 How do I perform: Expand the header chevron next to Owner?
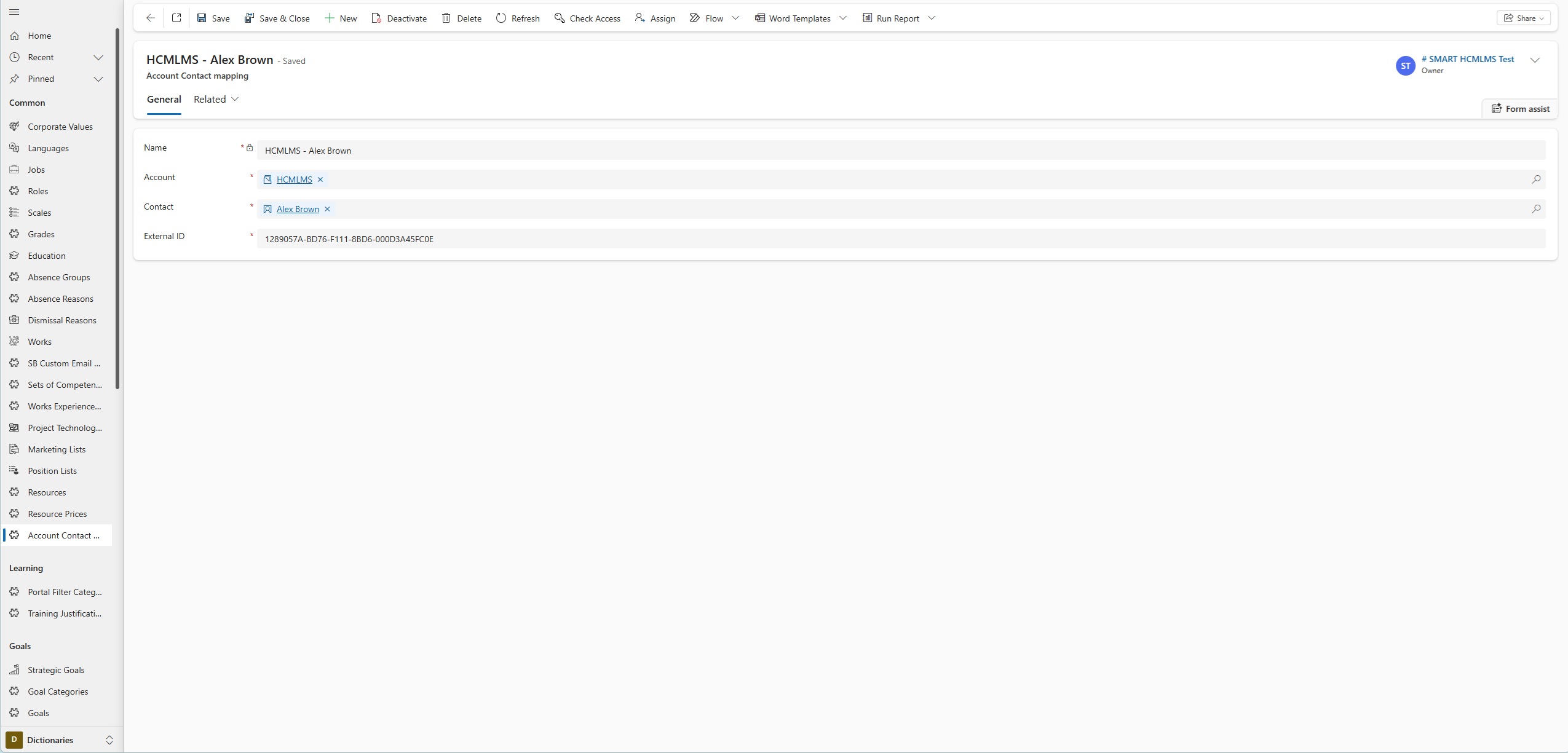click(x=1535, y=60)
